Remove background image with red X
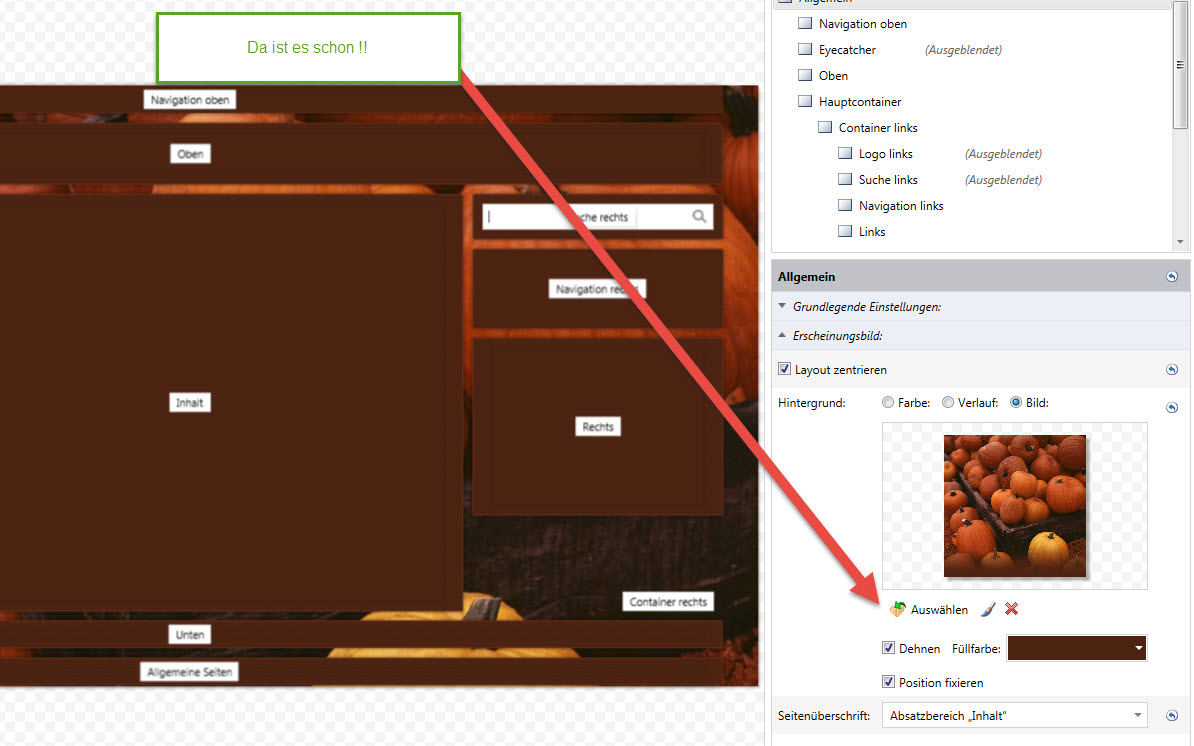This screenshot has width=1194, height=746. coord(1011,609)
